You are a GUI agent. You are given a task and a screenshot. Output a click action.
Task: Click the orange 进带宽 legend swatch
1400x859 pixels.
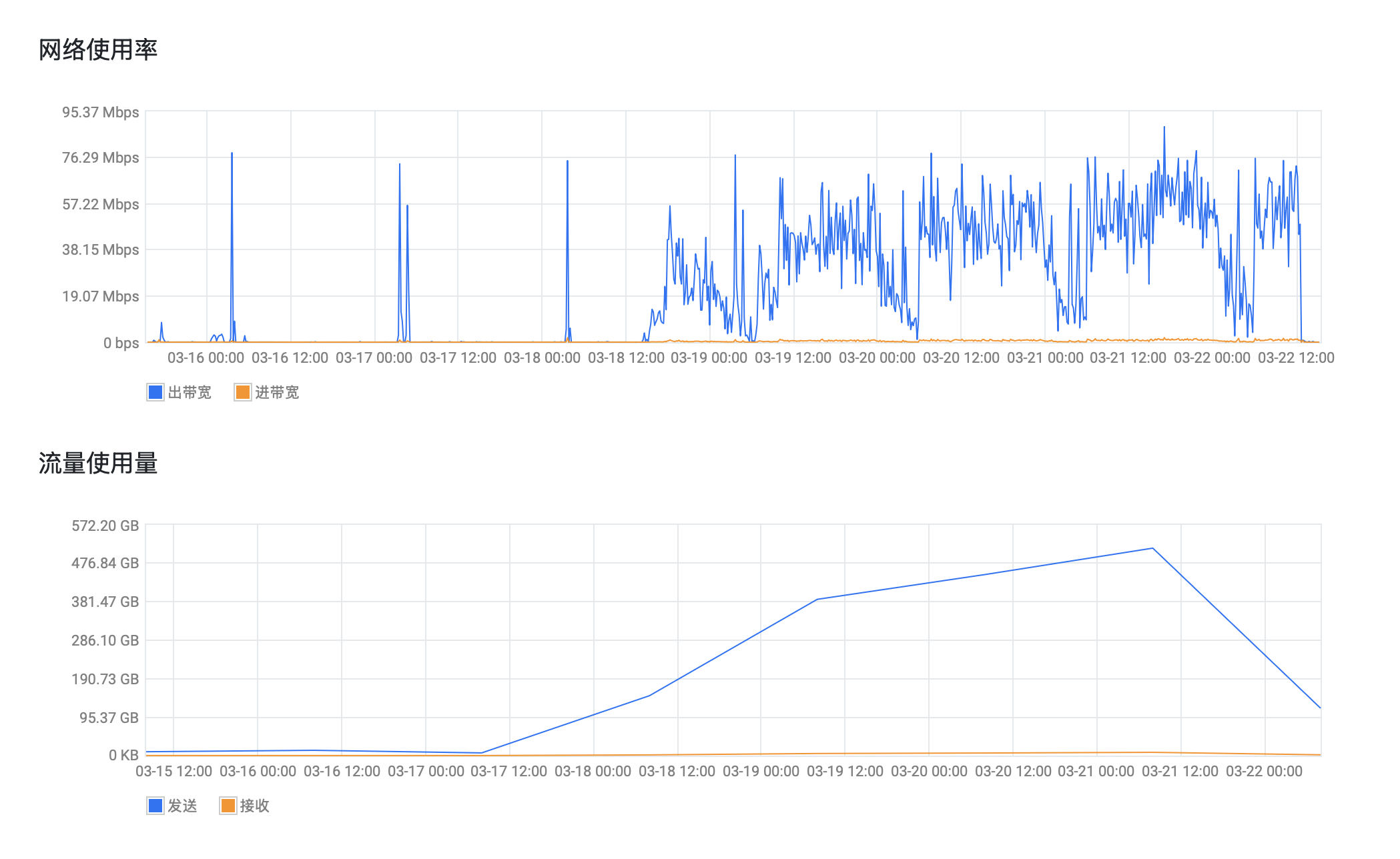[242, 392]
